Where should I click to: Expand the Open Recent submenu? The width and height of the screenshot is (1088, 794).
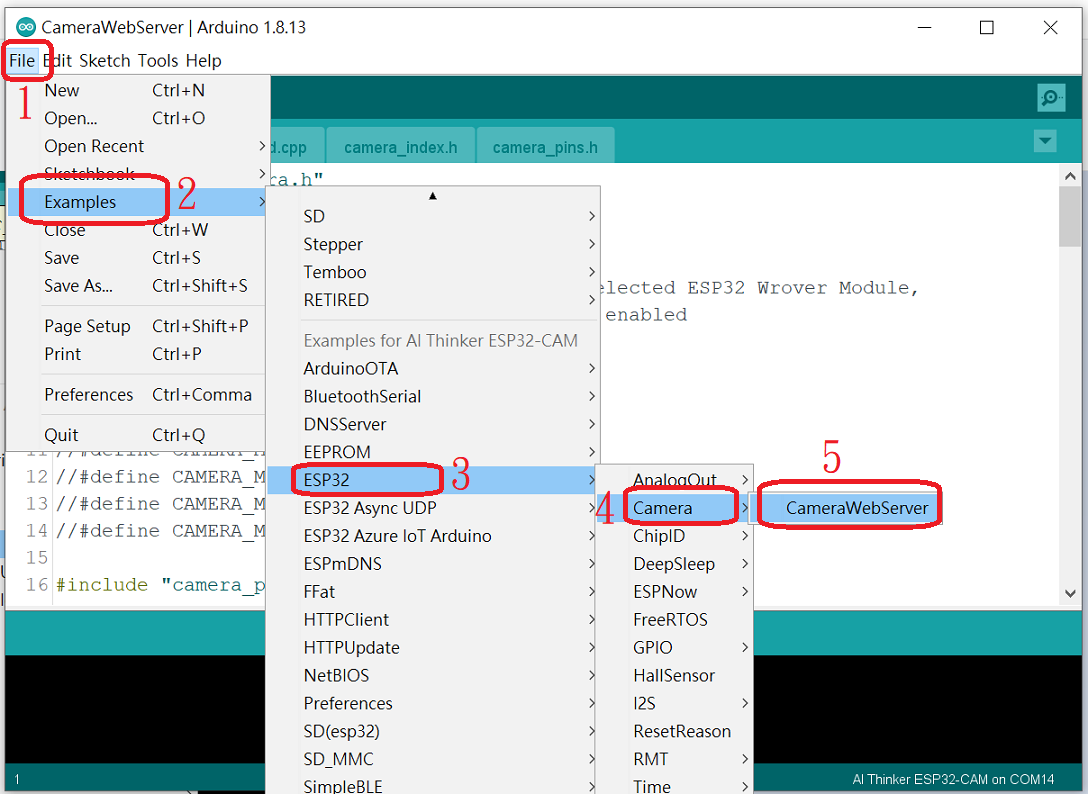[x=137, y=146]
